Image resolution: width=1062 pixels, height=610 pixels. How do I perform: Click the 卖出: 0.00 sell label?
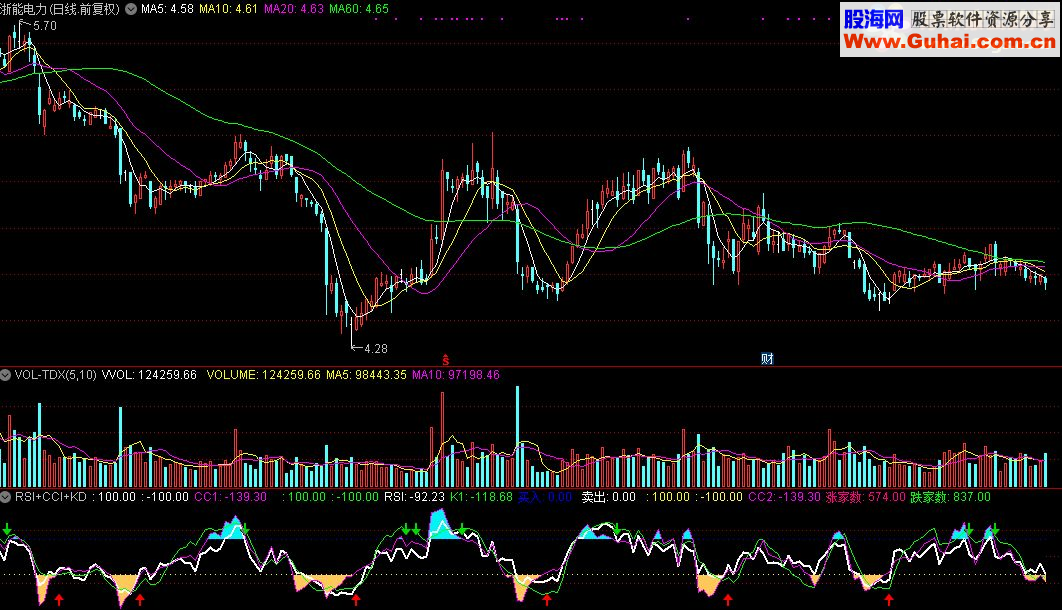(x=609, y=497)
